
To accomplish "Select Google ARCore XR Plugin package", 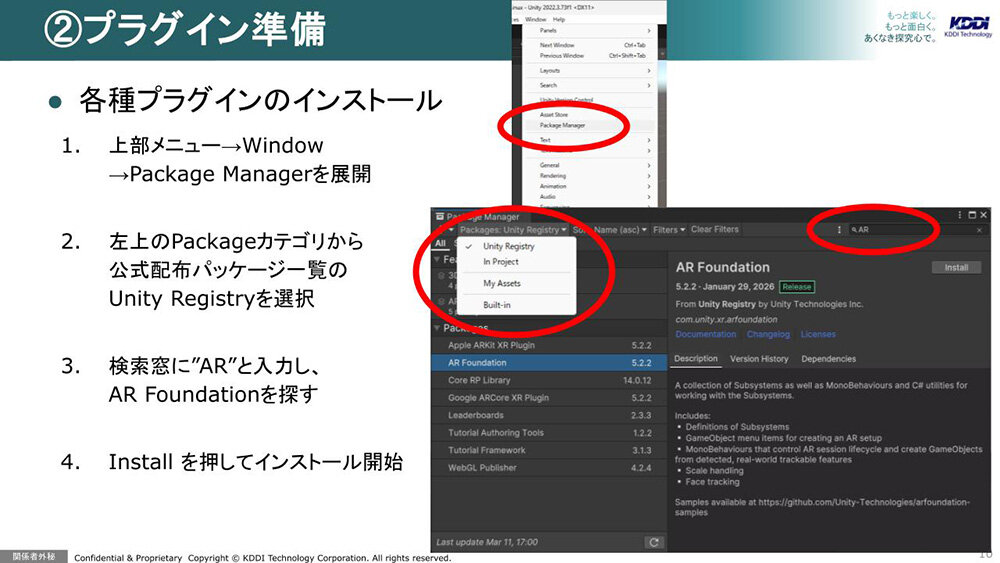I will [498, 397].
